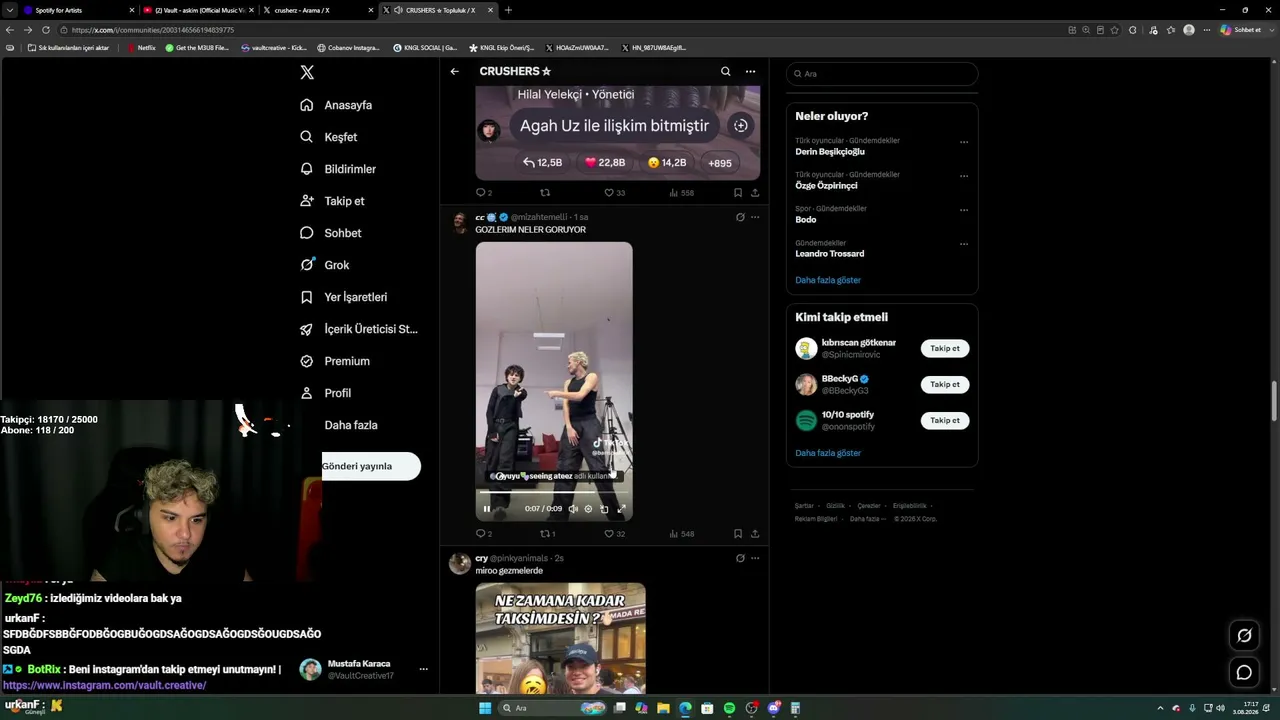Open the Netflix bookmark
The height and width of the screenshot is (720, 1280).
click(x=141, y=48)
